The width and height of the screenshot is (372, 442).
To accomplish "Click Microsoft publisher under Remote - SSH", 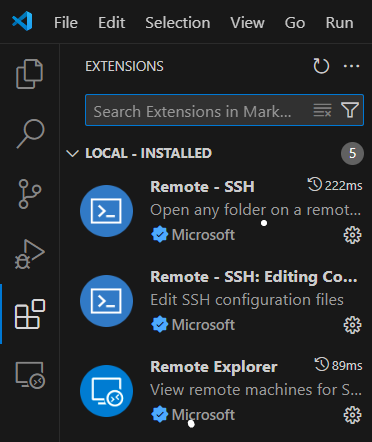I will pos(203,235).
